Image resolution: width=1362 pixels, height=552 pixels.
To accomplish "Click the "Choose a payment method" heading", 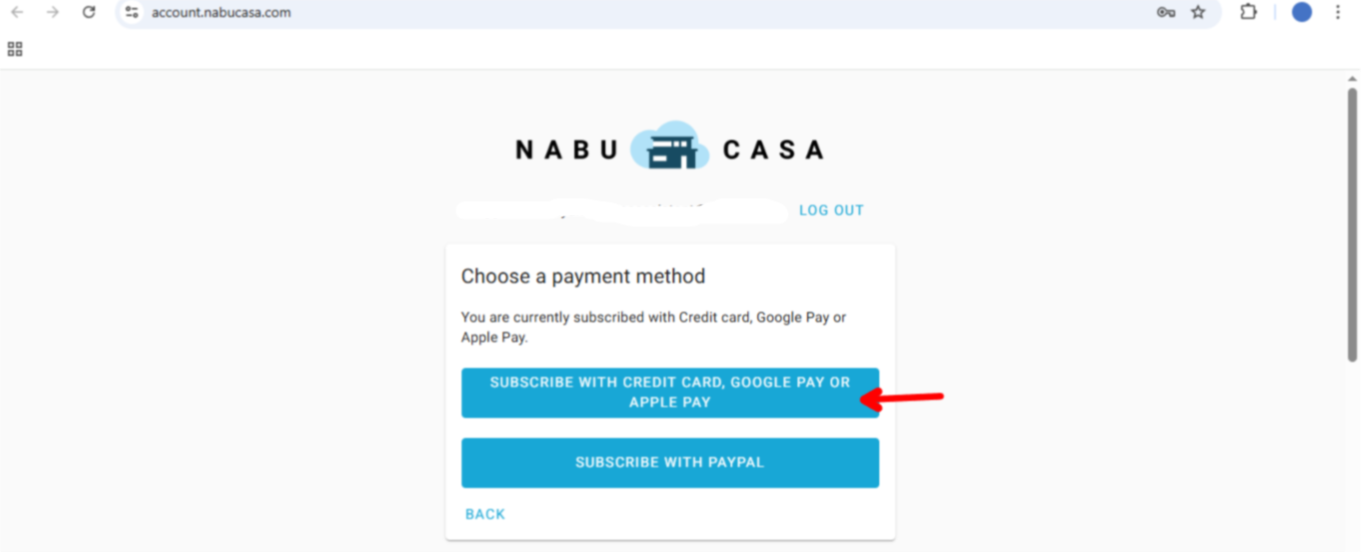I will click(x=583, y=276).
